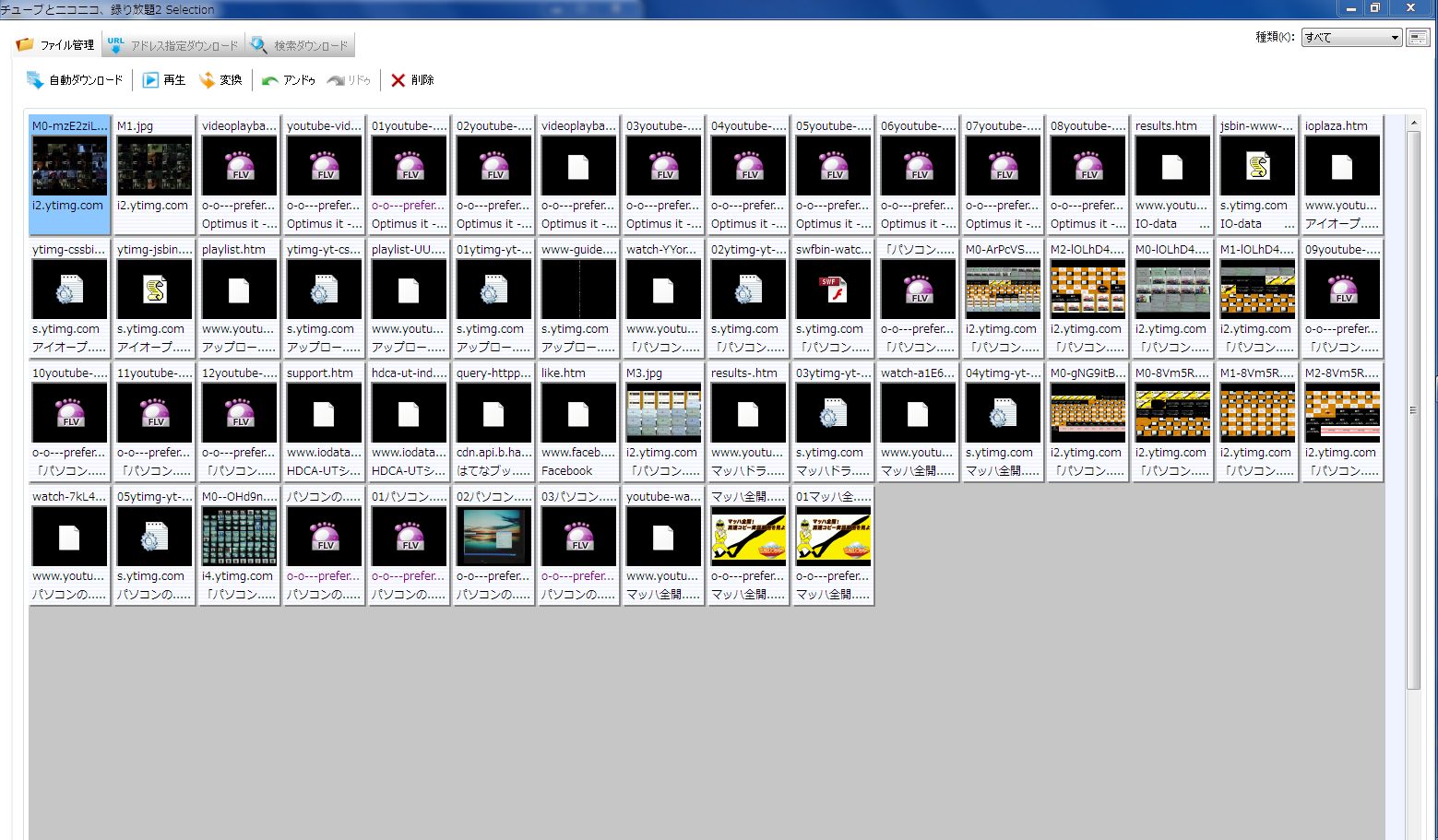The height and width of the screenshot is (840, 1438).
Task: Select the 05youtube-... FLV file icon
Action: pyautogui.click(x=834, y=166)
